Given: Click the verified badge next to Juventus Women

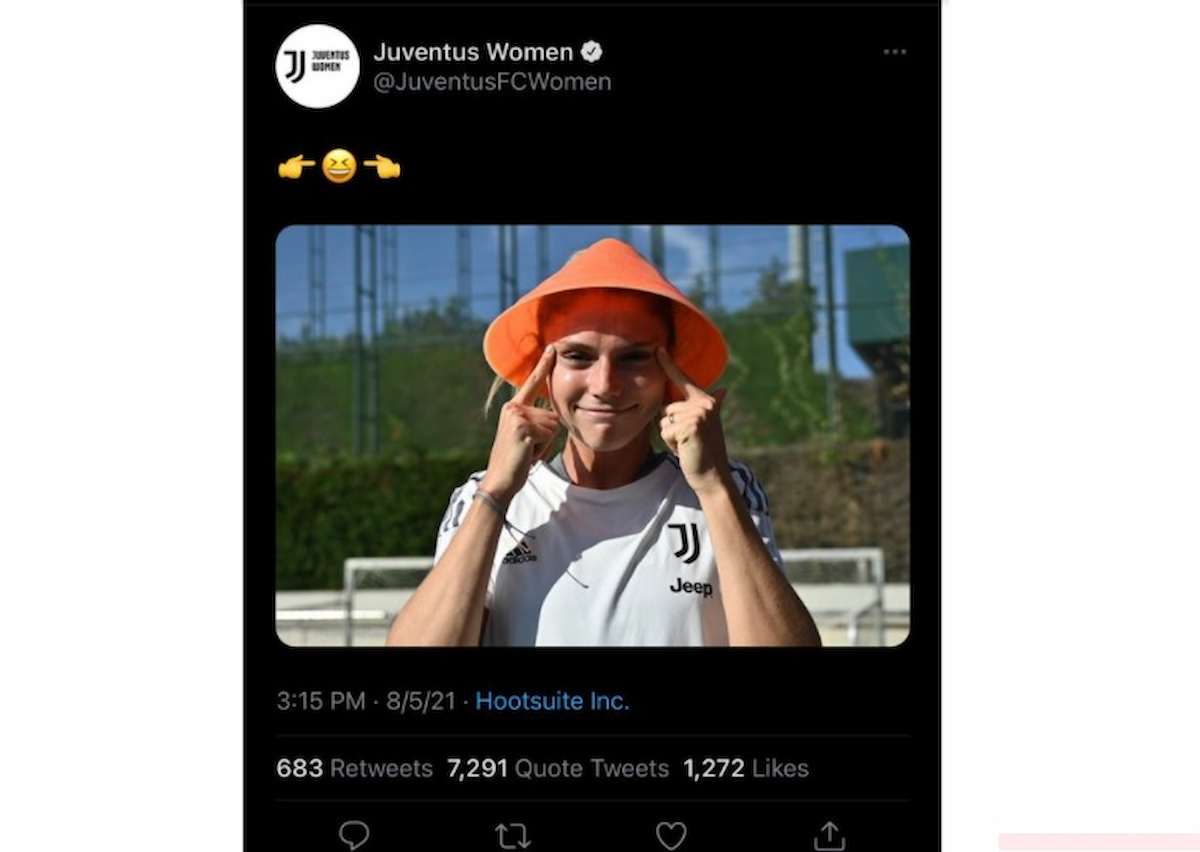Looking at the screenshot, I should (x=593, y=51).
